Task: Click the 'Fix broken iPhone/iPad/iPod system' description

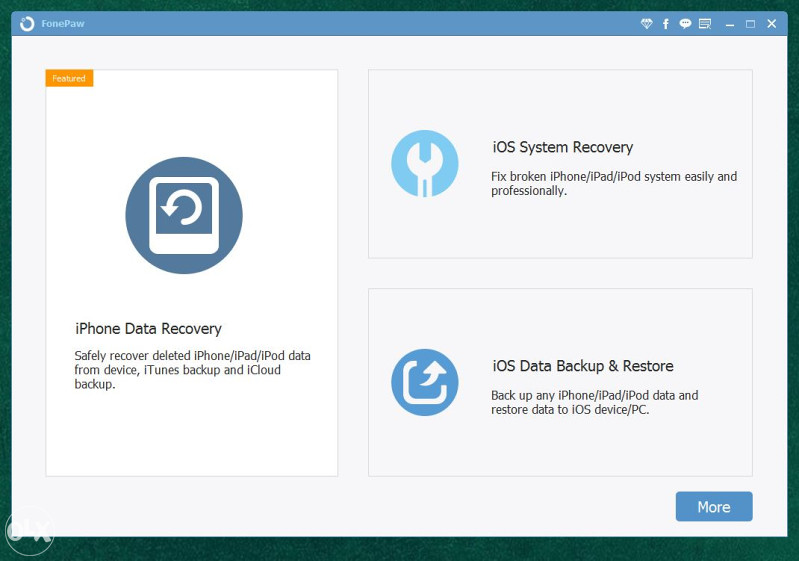Action: 614,183
